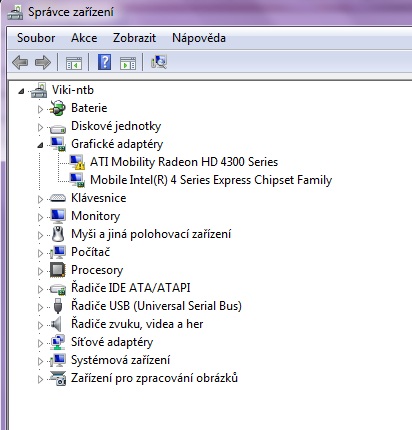Expand the Síťové adaptéry node

pyautogui.click(x=40, y=343)
